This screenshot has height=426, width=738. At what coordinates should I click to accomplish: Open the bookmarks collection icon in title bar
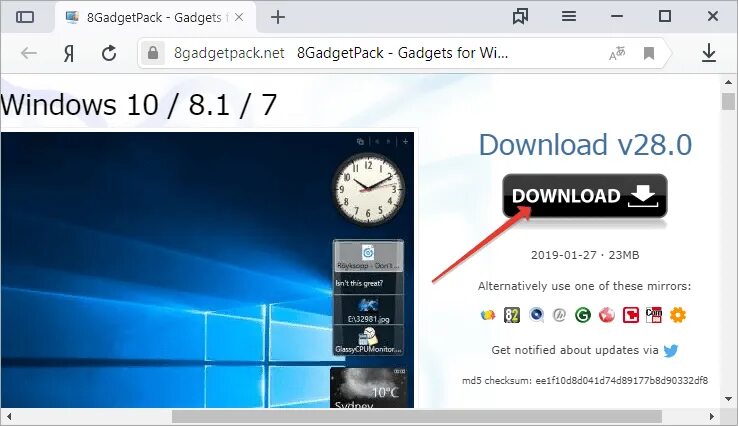pos(520,16)
